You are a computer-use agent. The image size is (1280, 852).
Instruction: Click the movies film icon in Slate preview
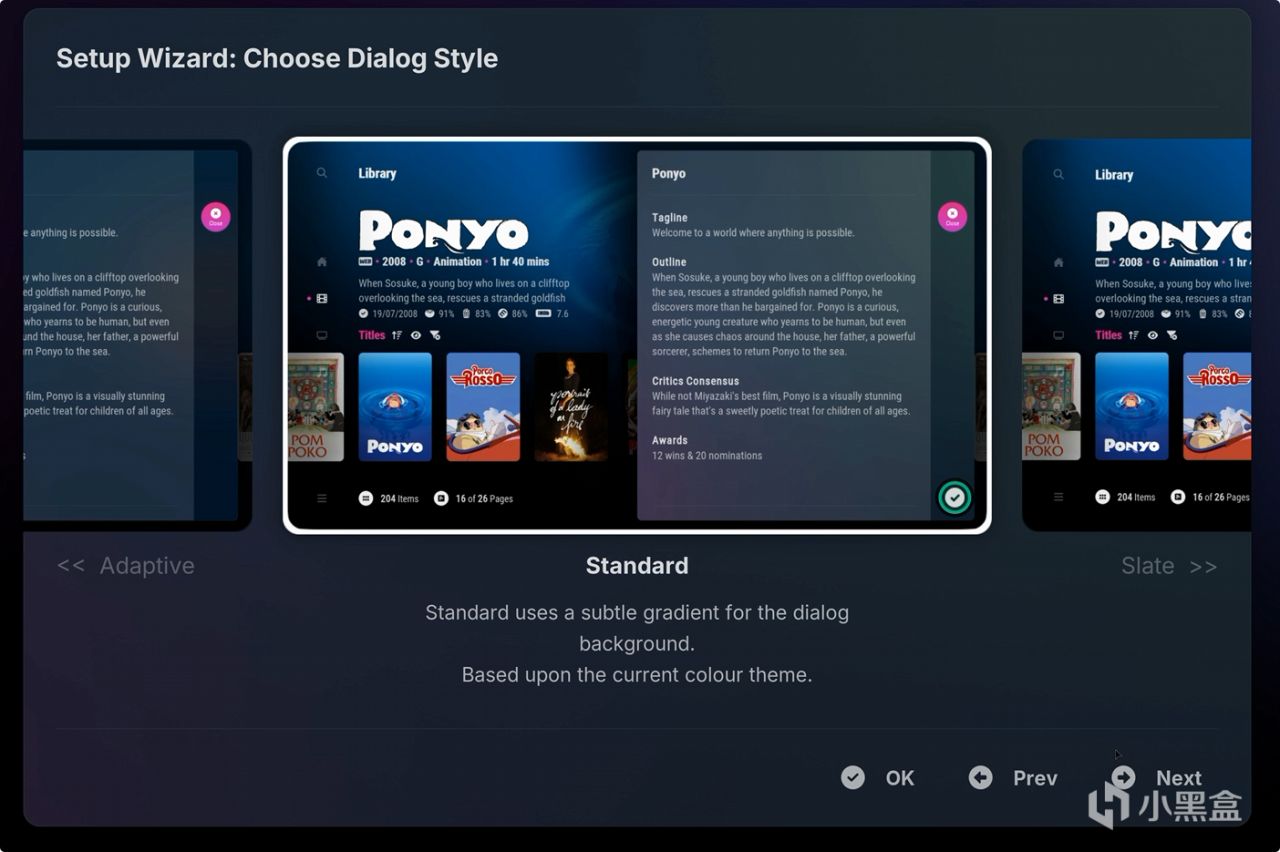[1059, 298]
